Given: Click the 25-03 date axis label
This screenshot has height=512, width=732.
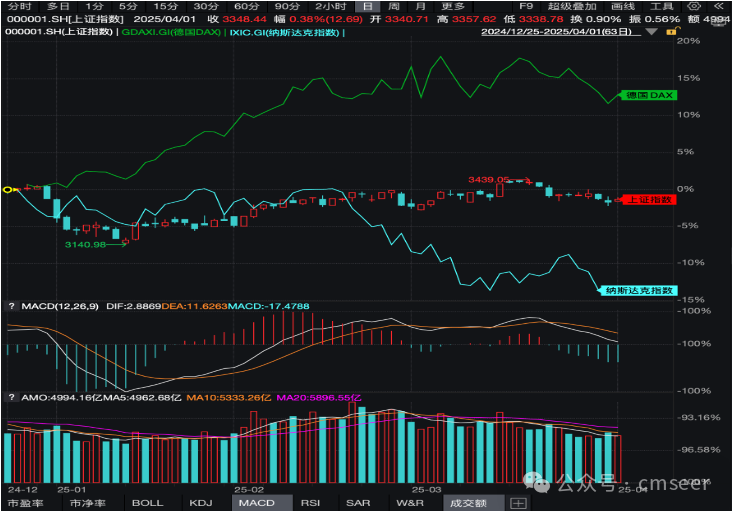Looking at the screenshot, I should point(426,490).
